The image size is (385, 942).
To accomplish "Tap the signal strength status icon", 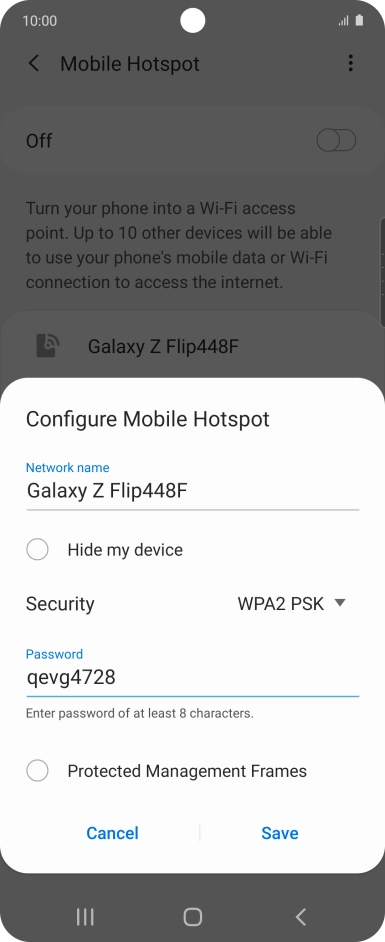I will click(x=344, y=21).
